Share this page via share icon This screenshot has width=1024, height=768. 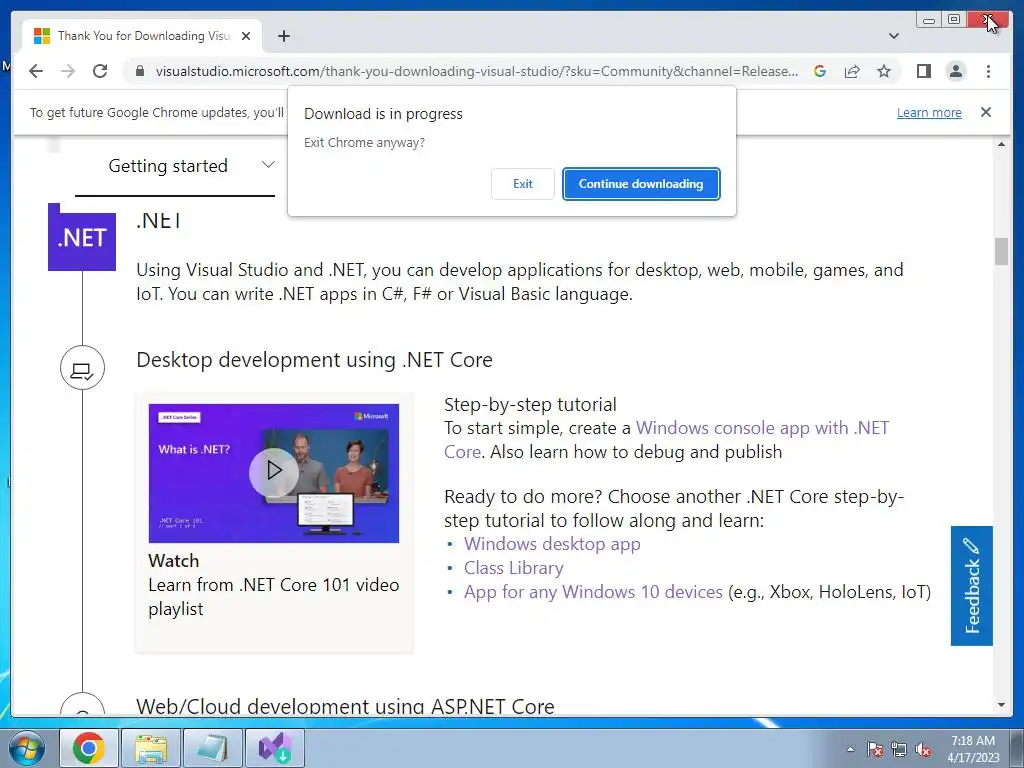[852, 71]
